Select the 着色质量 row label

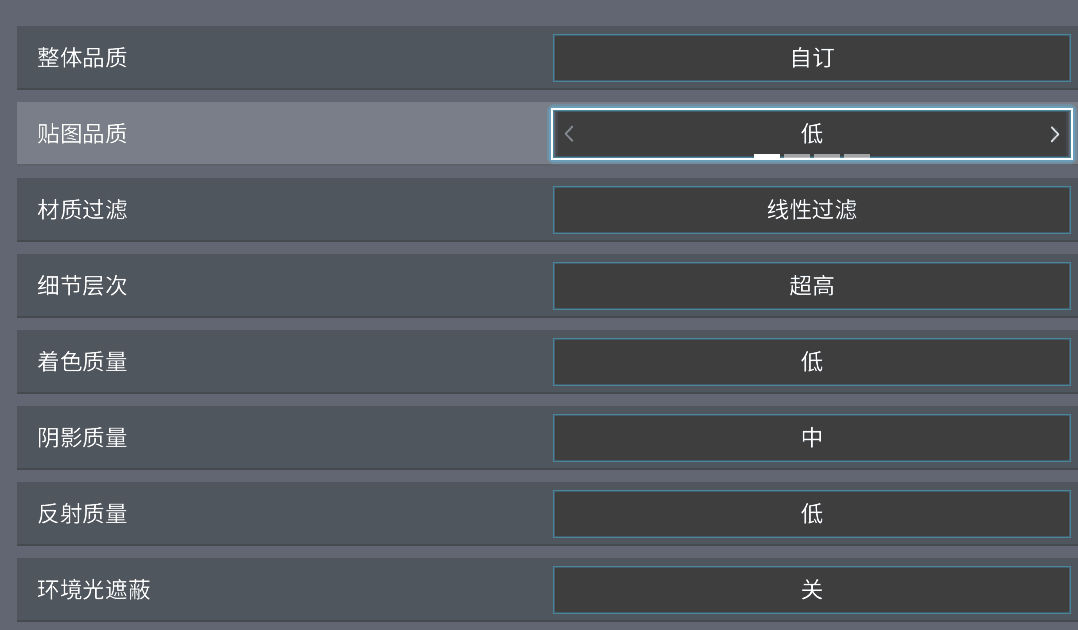82,362
